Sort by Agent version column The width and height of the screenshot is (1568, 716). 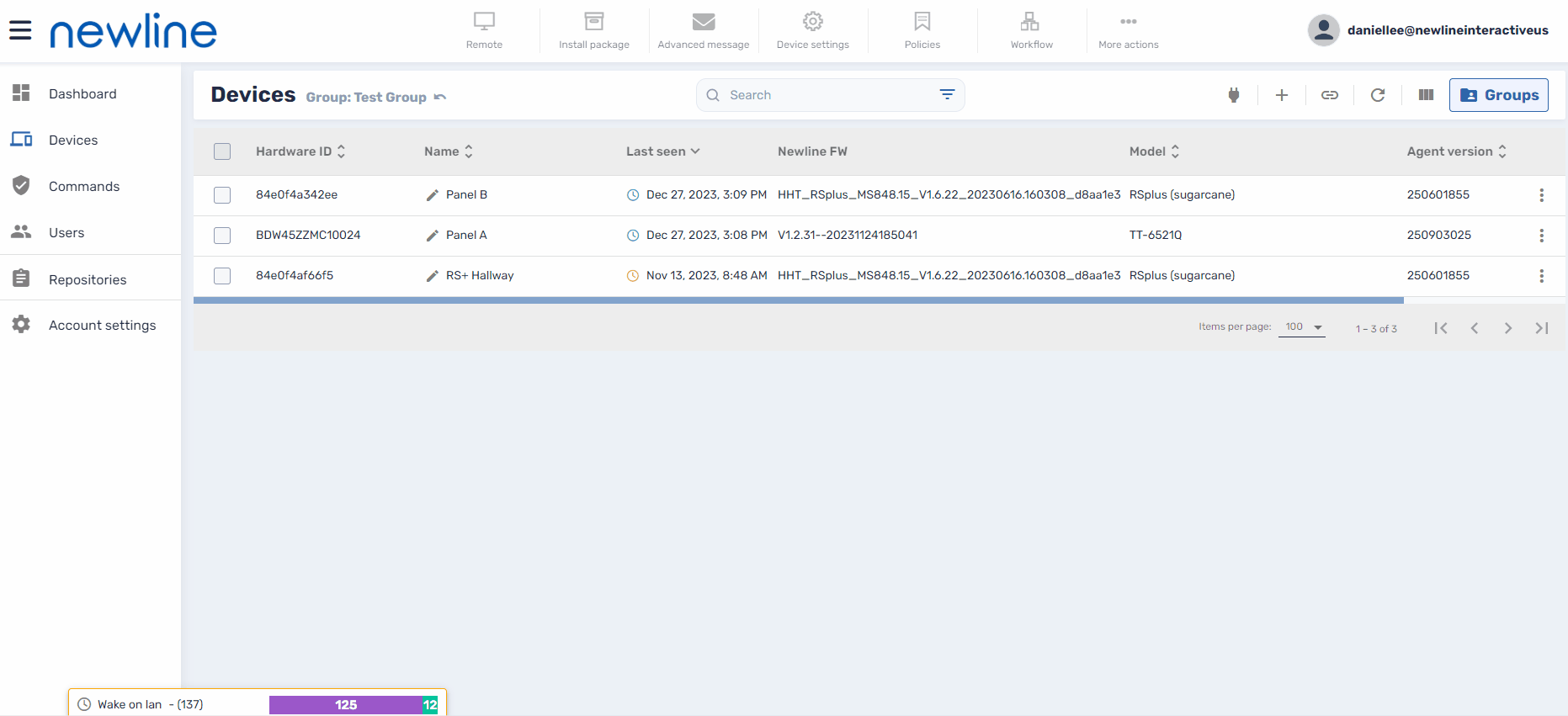[1457, 151]
